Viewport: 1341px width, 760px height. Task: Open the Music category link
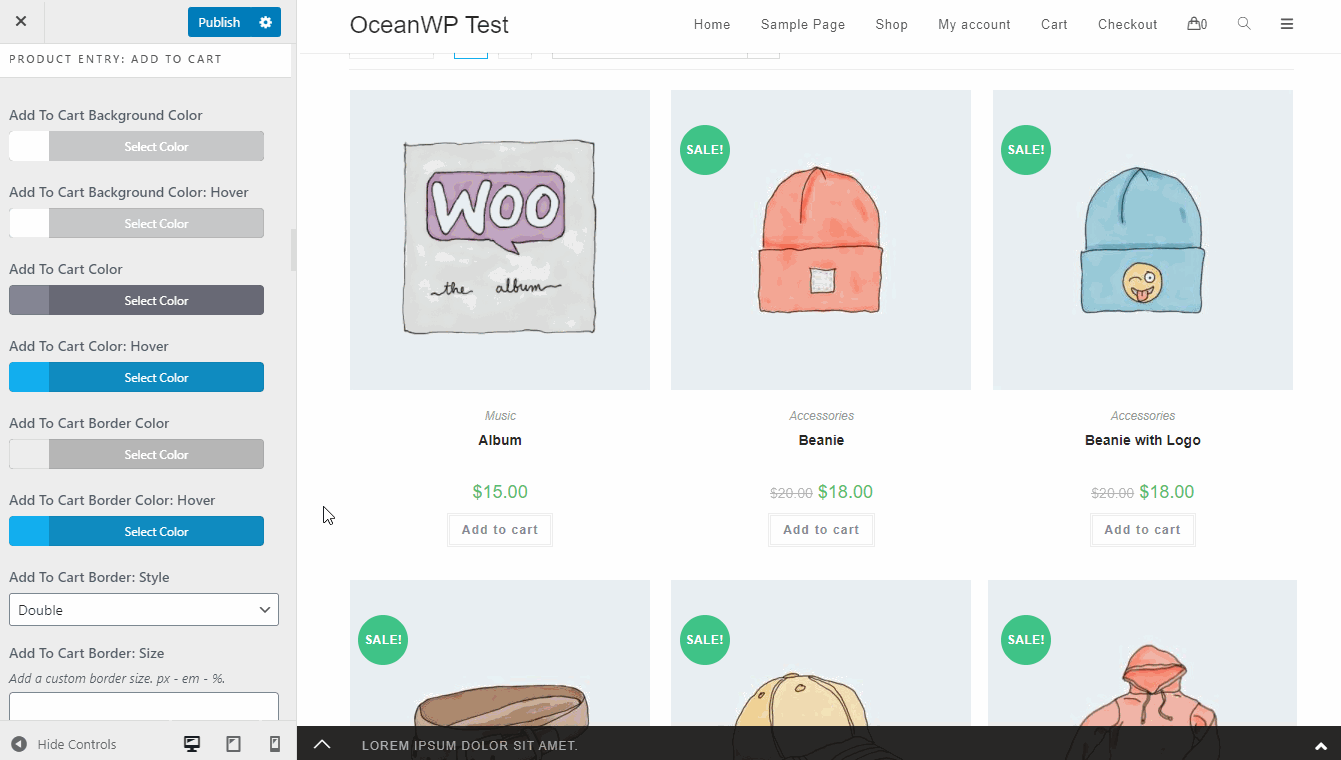(500, 416)
